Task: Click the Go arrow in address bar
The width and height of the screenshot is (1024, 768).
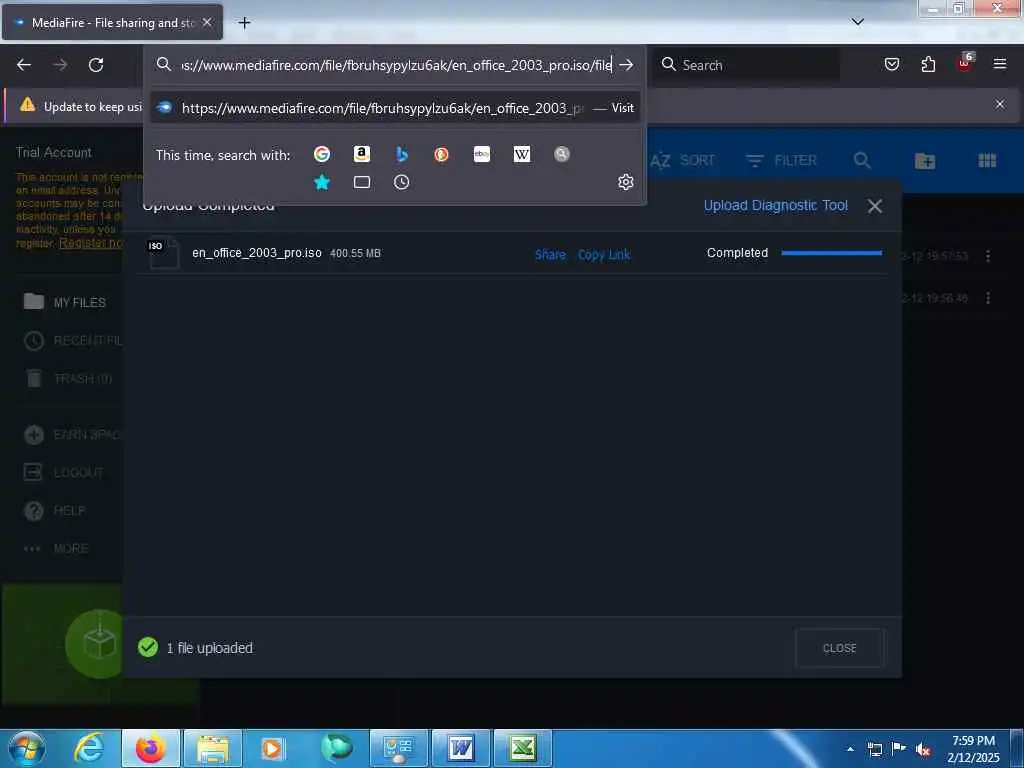Action: click(626, 65)
